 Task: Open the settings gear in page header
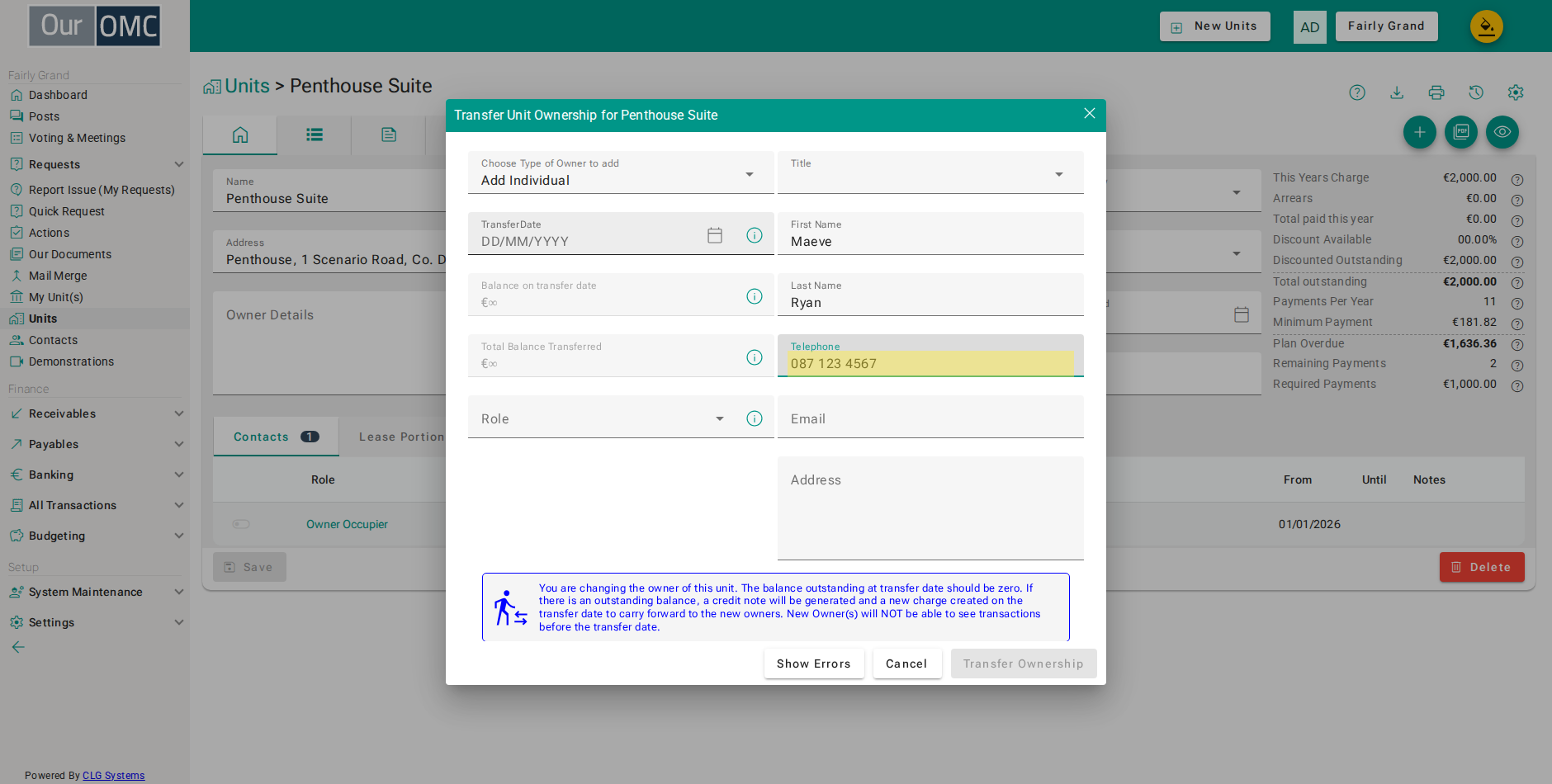point(1516,92)
